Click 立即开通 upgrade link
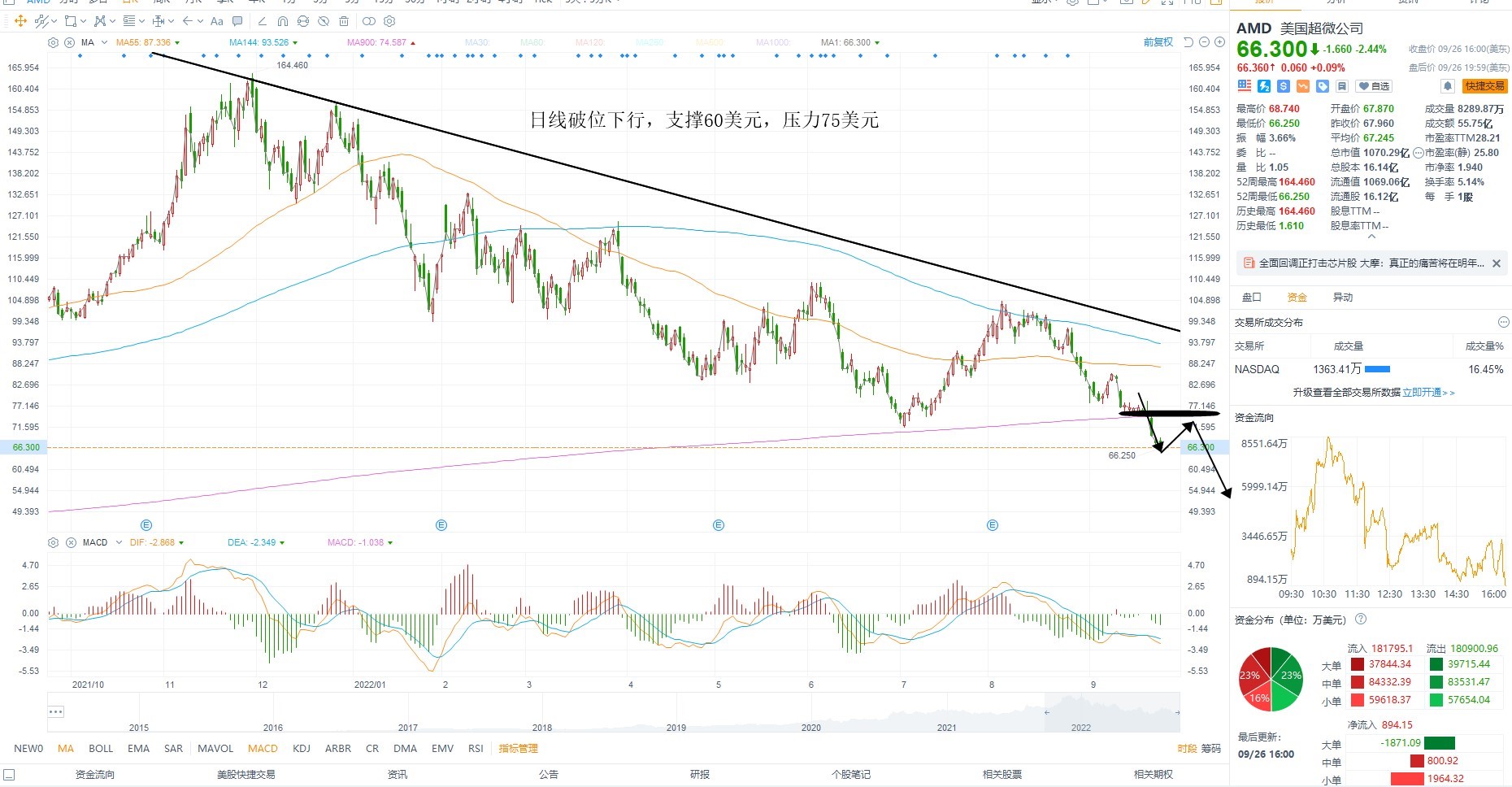The image size is (1512, 787). point(1428,393)
